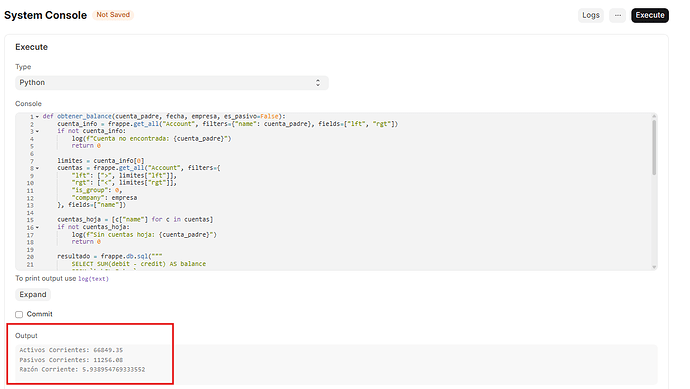Collapse the fold arrow on line 8
This screenshot has height=389, width=690.
(x=37, y=168)
